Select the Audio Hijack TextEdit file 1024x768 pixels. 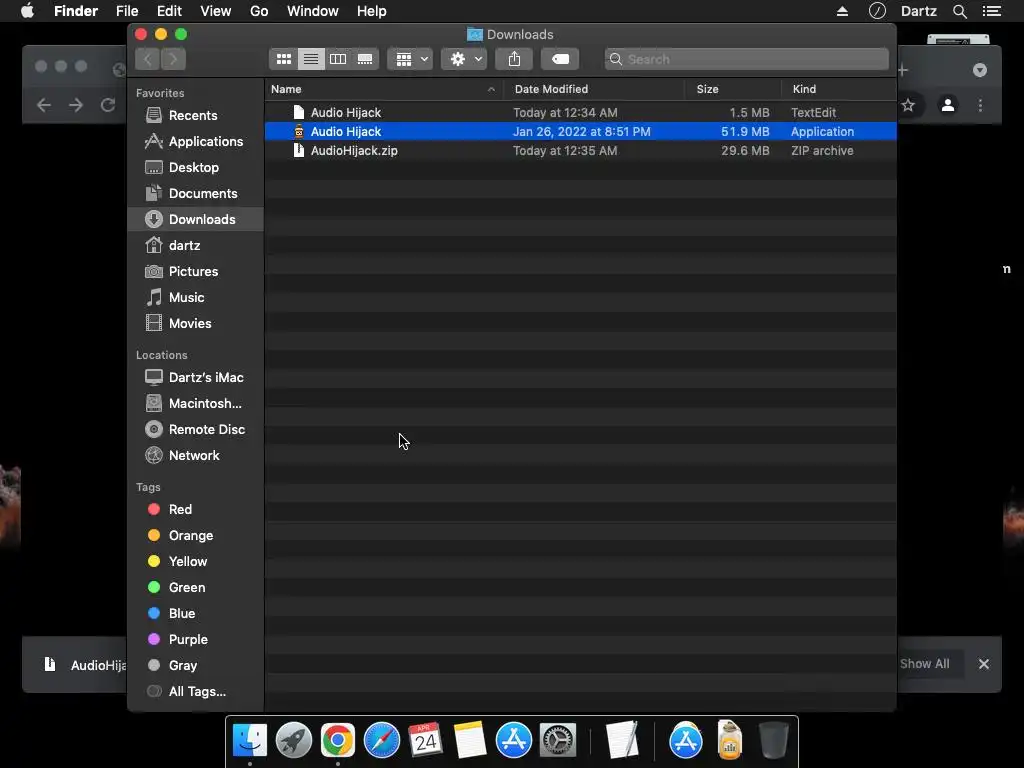click(x=581, y=112)
